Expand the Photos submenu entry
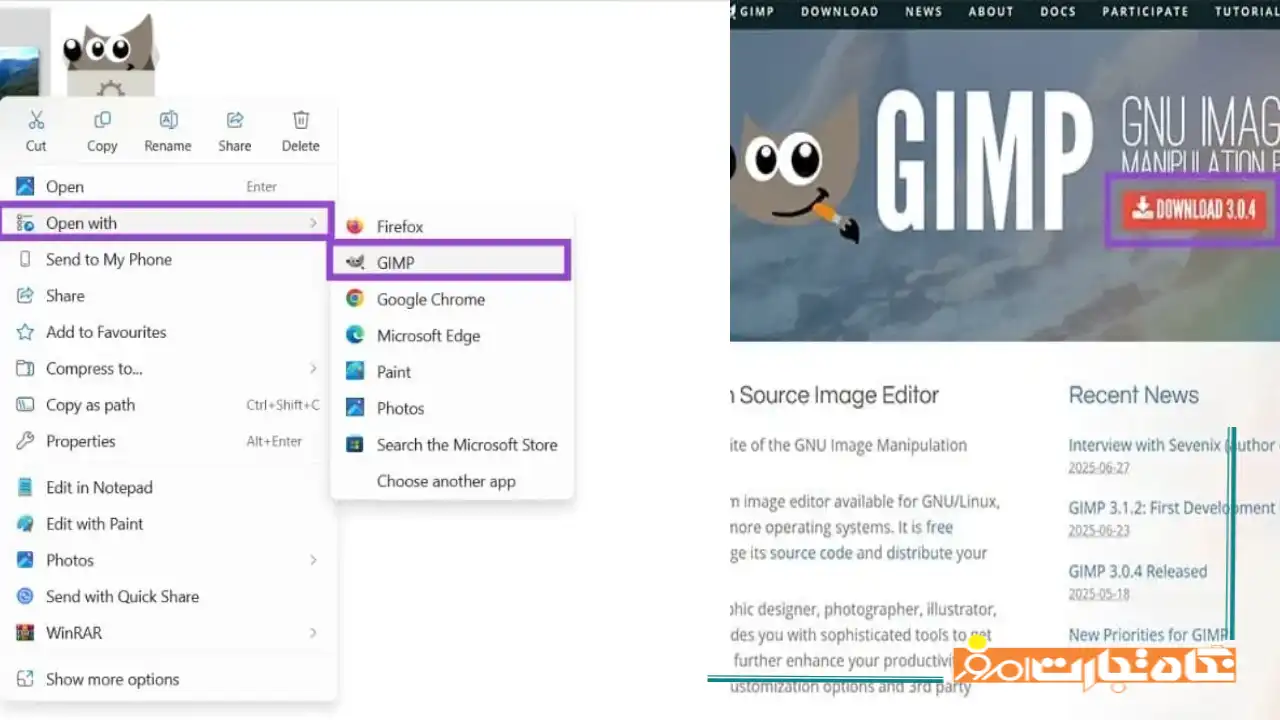The image size is (1280, 720). (x=313, y=560)
